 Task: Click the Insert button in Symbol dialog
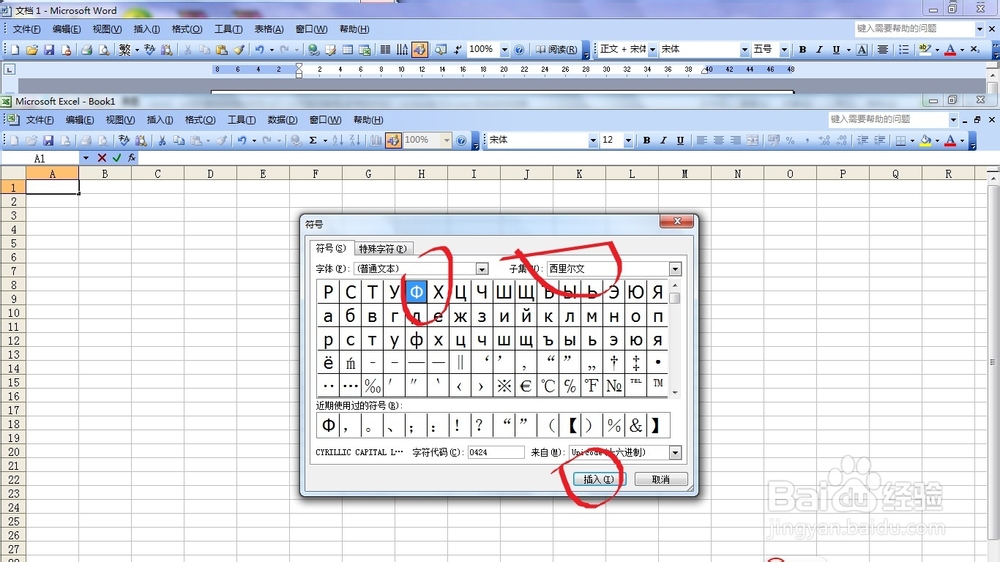click(x=599, y=479)
